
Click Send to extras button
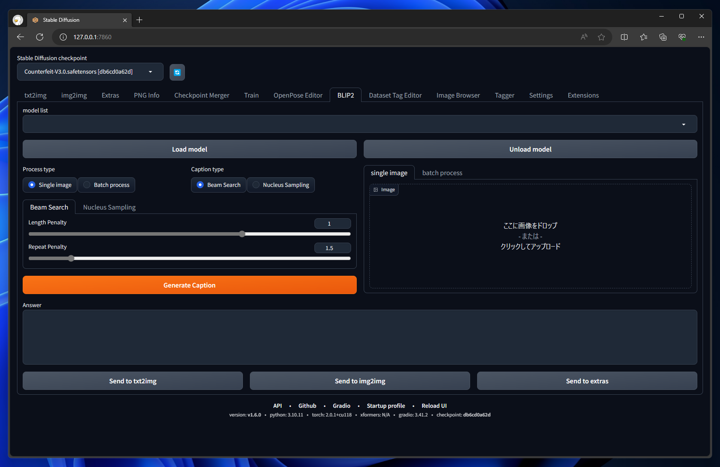point(587,381)
